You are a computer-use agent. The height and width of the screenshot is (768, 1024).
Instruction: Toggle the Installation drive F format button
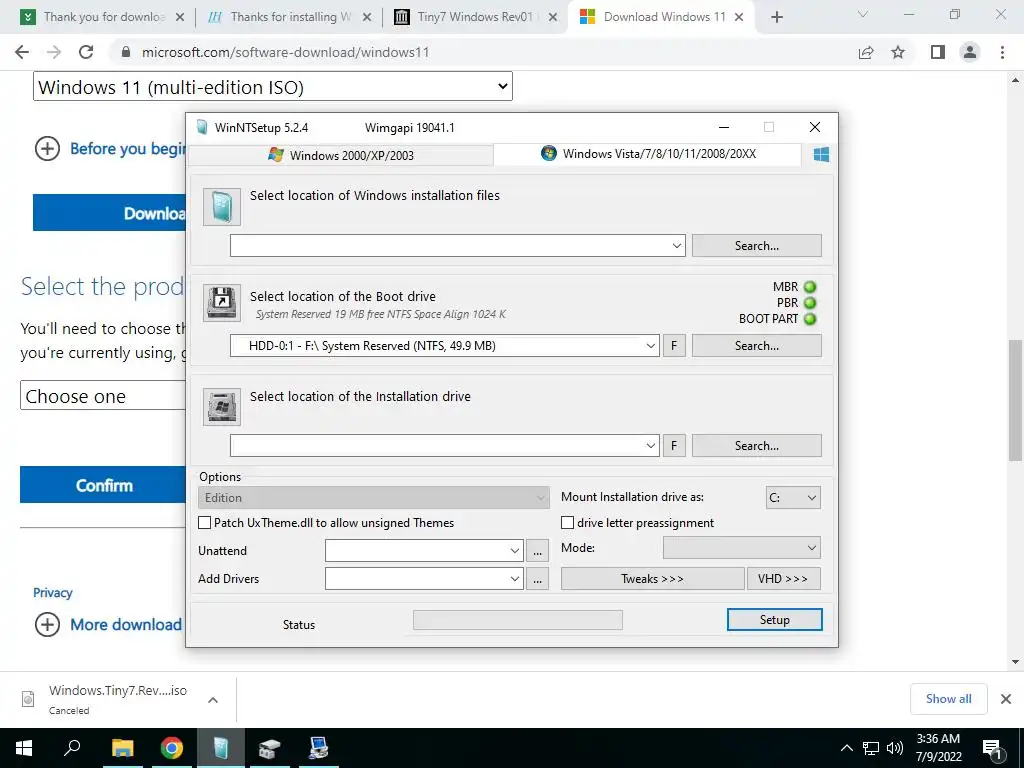674,445
